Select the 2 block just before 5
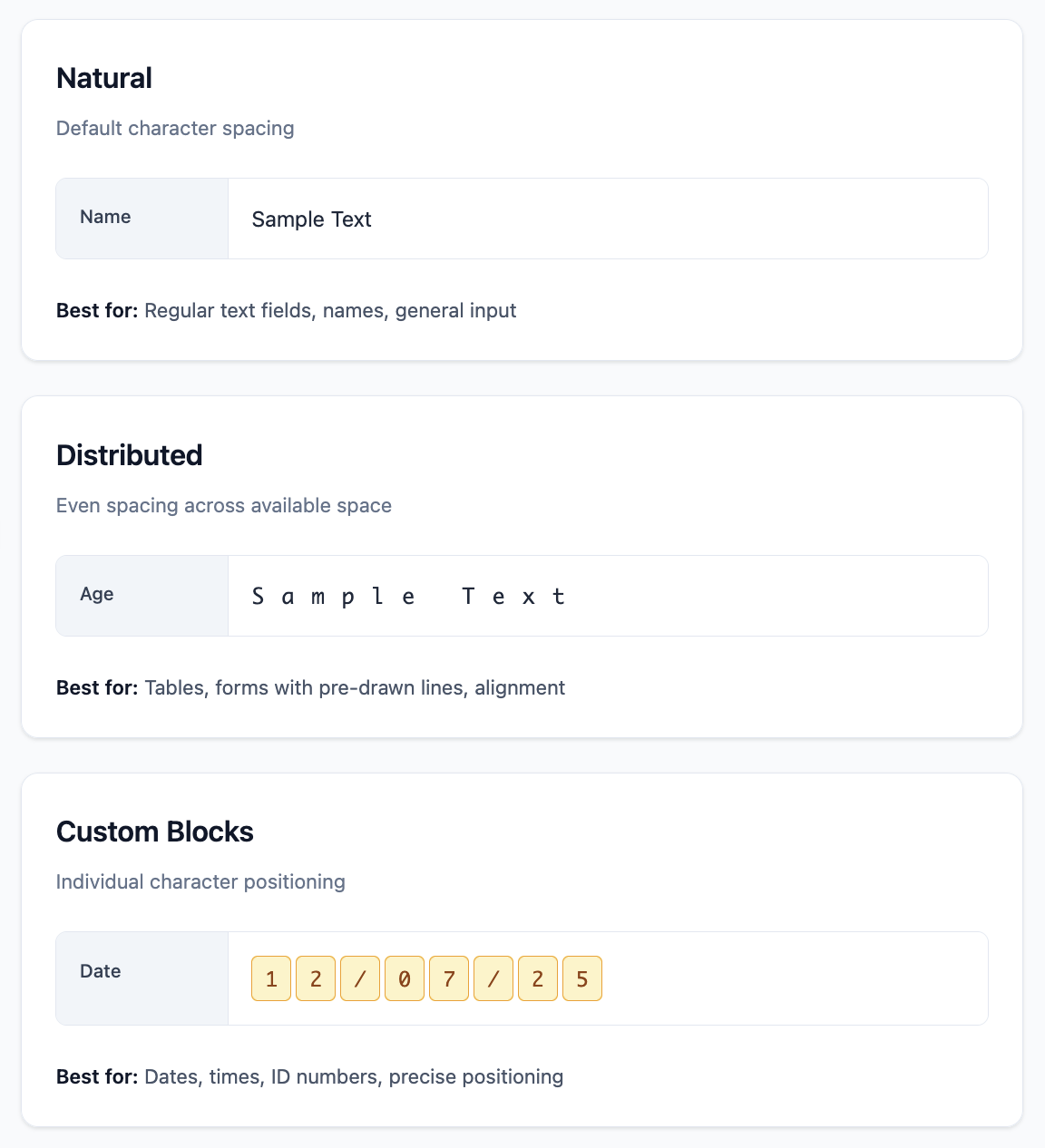Viewport: 1045px width, 1148px height. click(538, 978)
